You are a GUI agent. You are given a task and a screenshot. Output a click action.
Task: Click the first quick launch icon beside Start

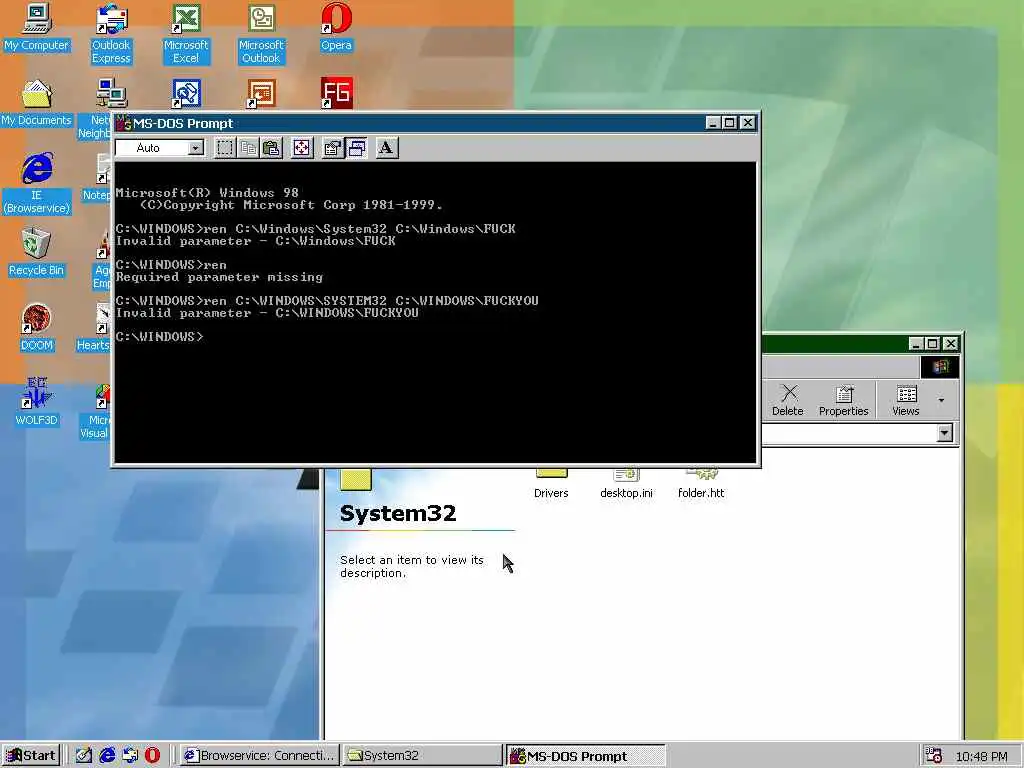click(x=84, y=756)
